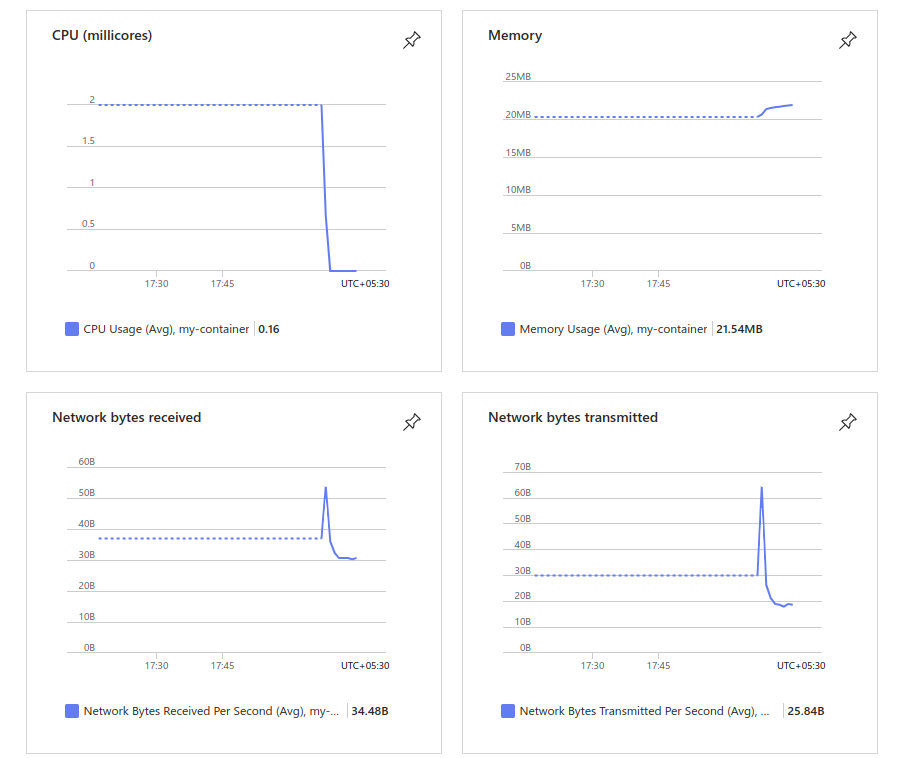Click the 21.54MB memory usage value
Viewport: 898px width, 758px height.
click(x=739, y=329)
